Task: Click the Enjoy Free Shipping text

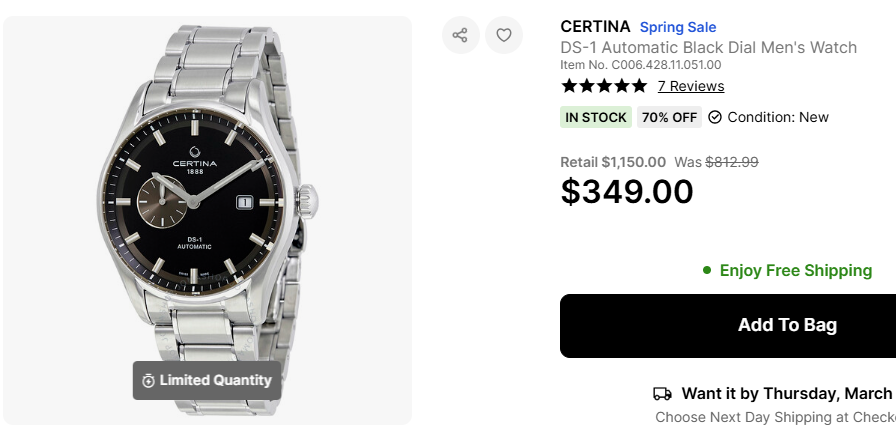Action: coord(795,270)
